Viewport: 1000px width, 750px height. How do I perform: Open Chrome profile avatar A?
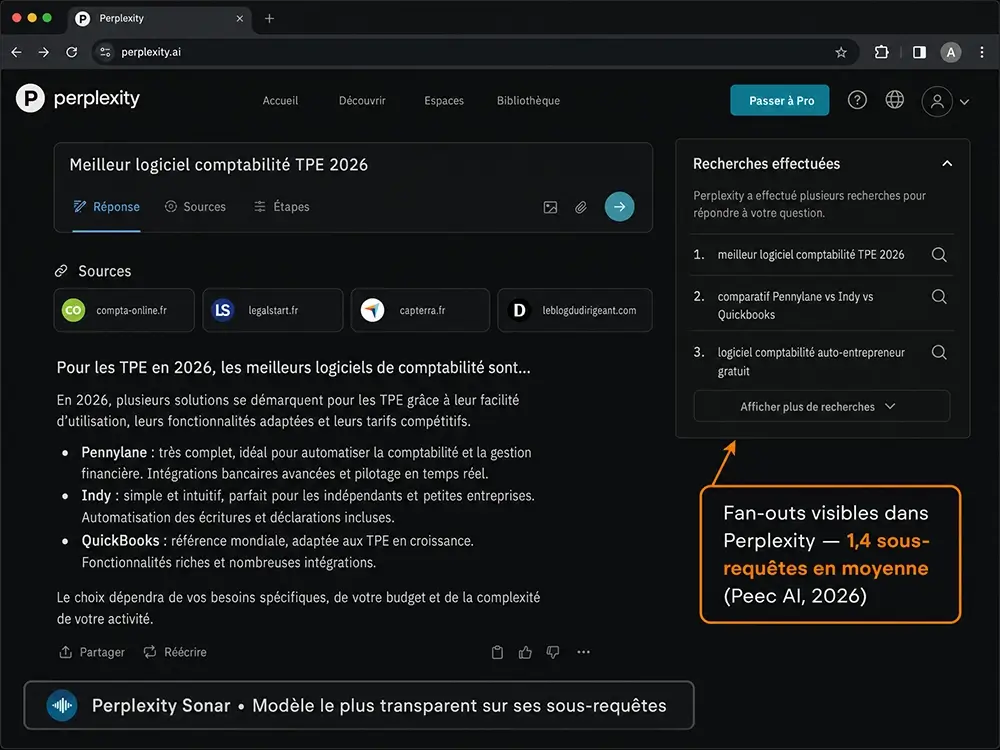[950, 52]
